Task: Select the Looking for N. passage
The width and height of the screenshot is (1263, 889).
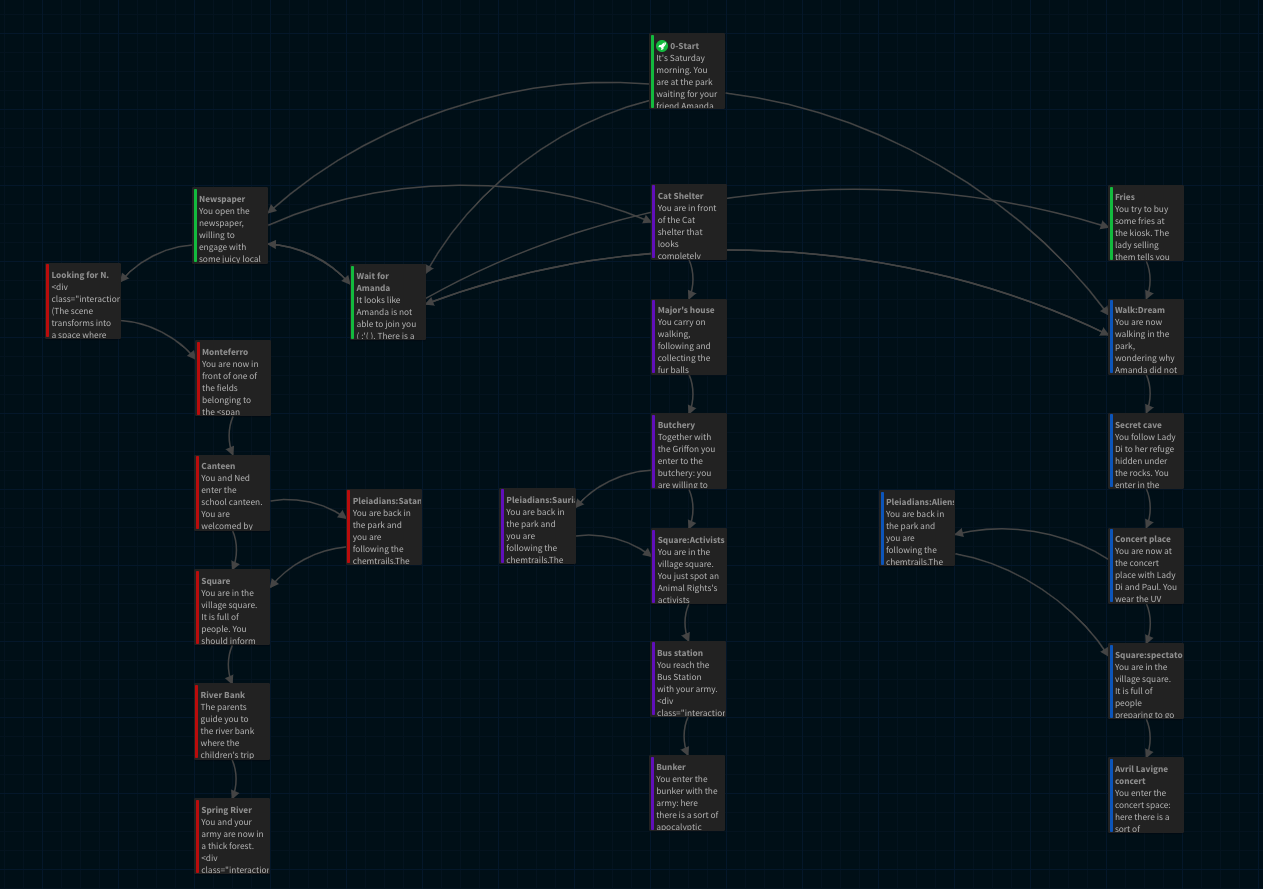Action: click(x=84, y=301)
